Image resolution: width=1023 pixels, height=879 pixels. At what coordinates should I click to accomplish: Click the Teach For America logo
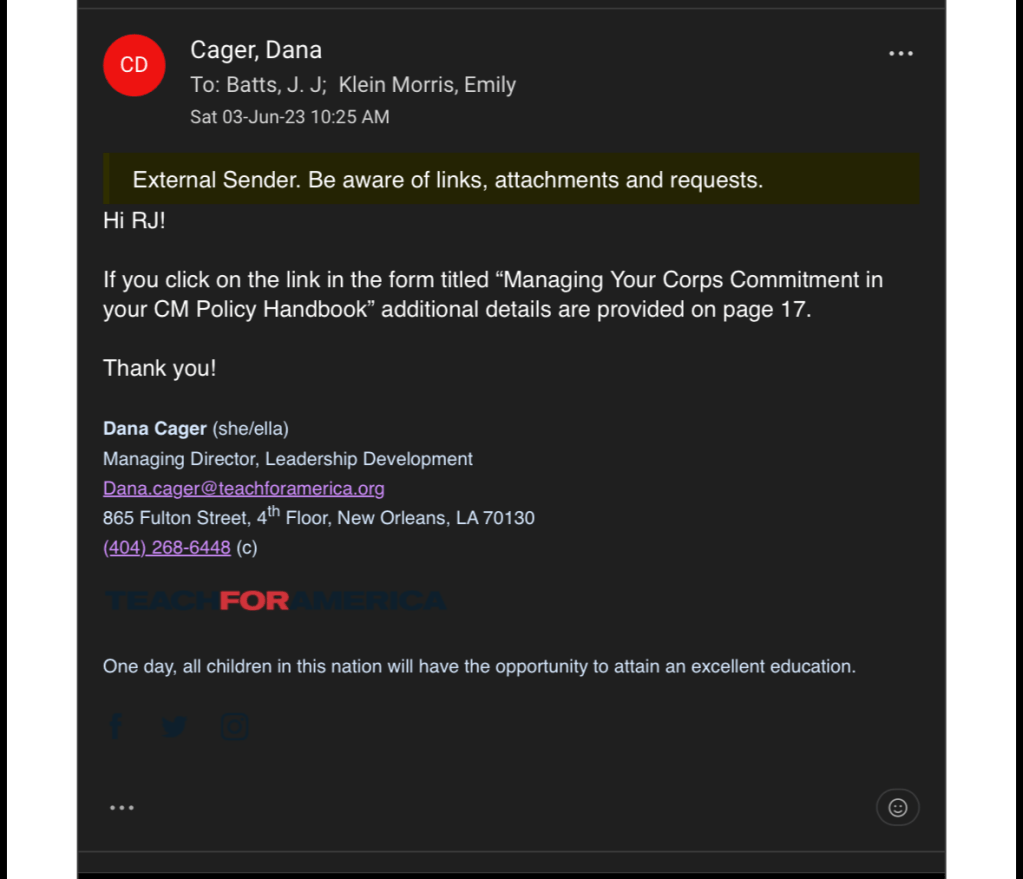[275, 601]
